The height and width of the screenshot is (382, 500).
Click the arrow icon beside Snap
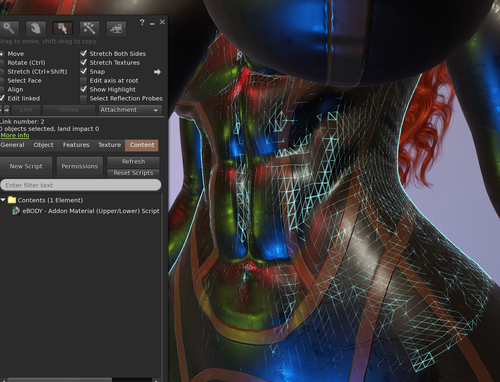point(157,72)
